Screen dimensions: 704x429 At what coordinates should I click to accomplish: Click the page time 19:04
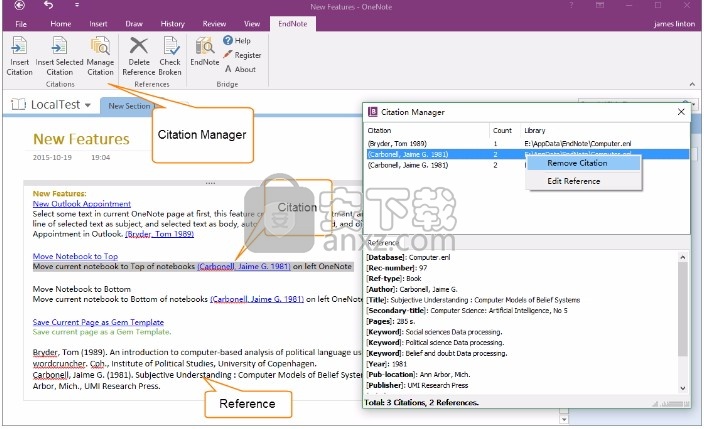point(100,157)
